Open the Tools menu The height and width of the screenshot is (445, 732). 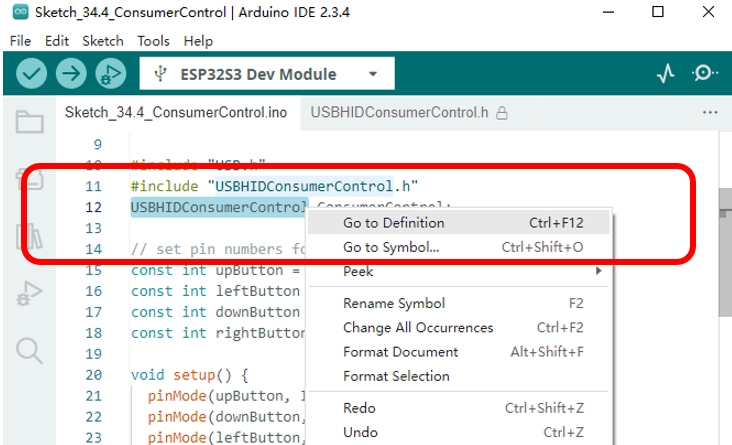point(153,41)
